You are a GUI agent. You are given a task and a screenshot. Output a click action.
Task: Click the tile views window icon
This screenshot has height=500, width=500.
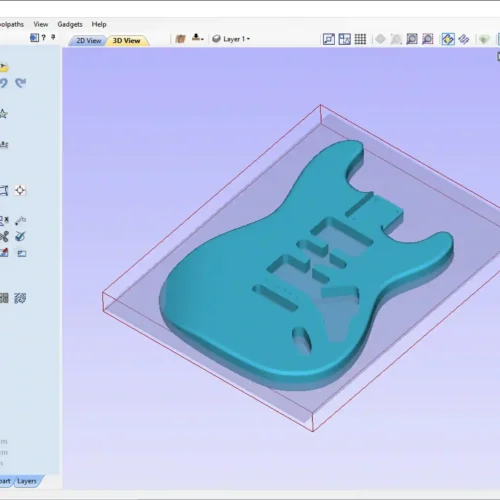[345, 39]
